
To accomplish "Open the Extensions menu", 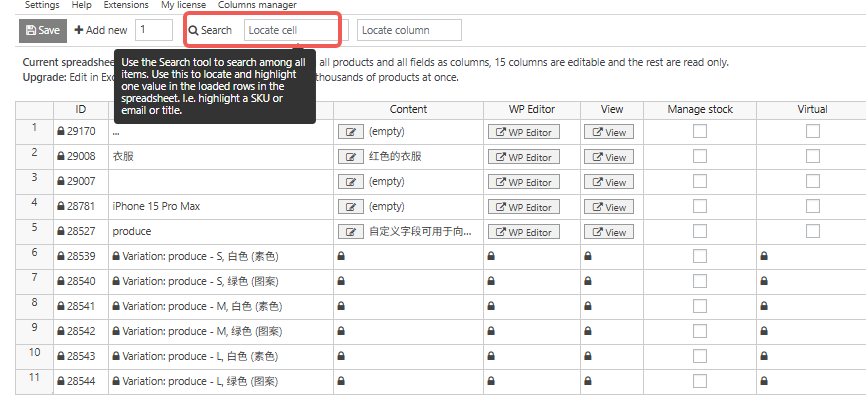I will pos(126,5).
